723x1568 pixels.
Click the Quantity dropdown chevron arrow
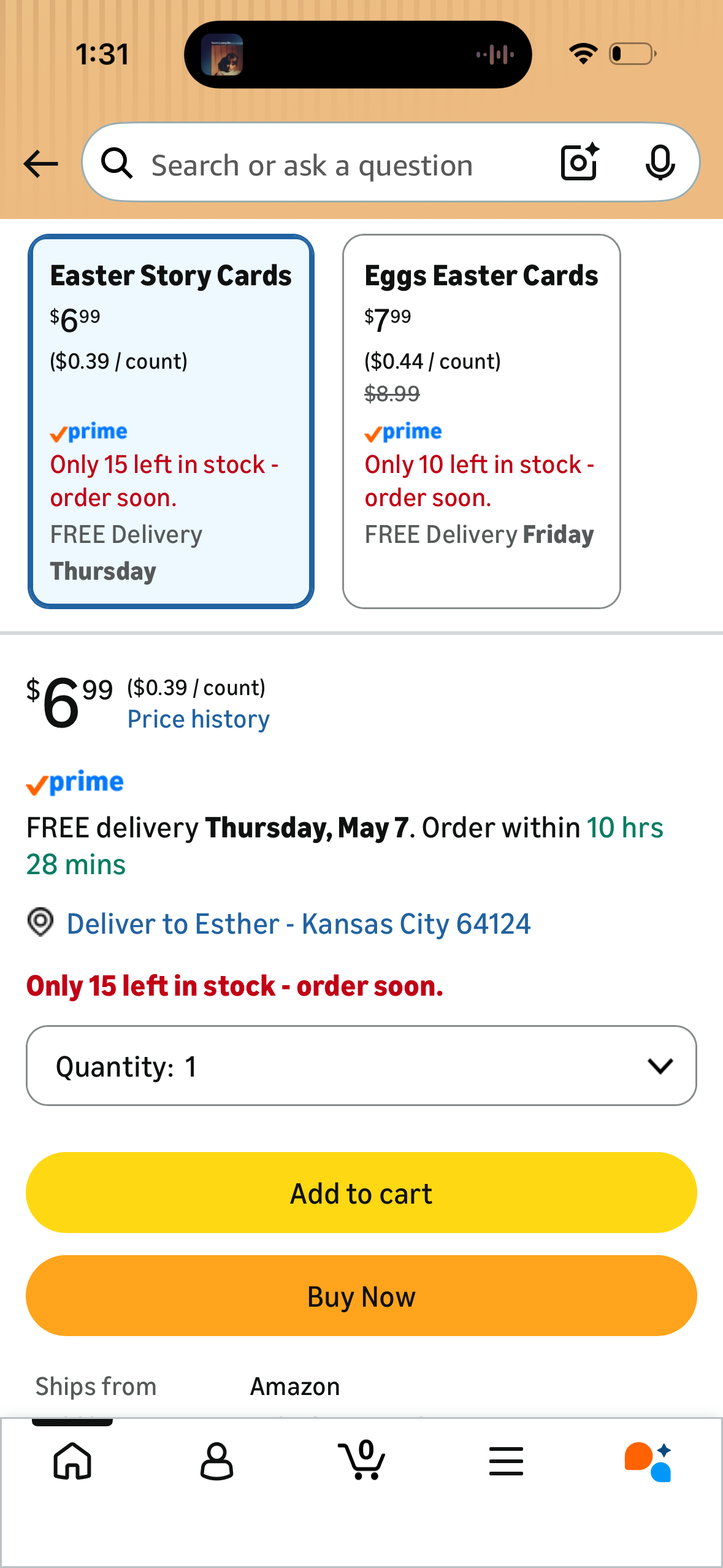(660, 1066)
